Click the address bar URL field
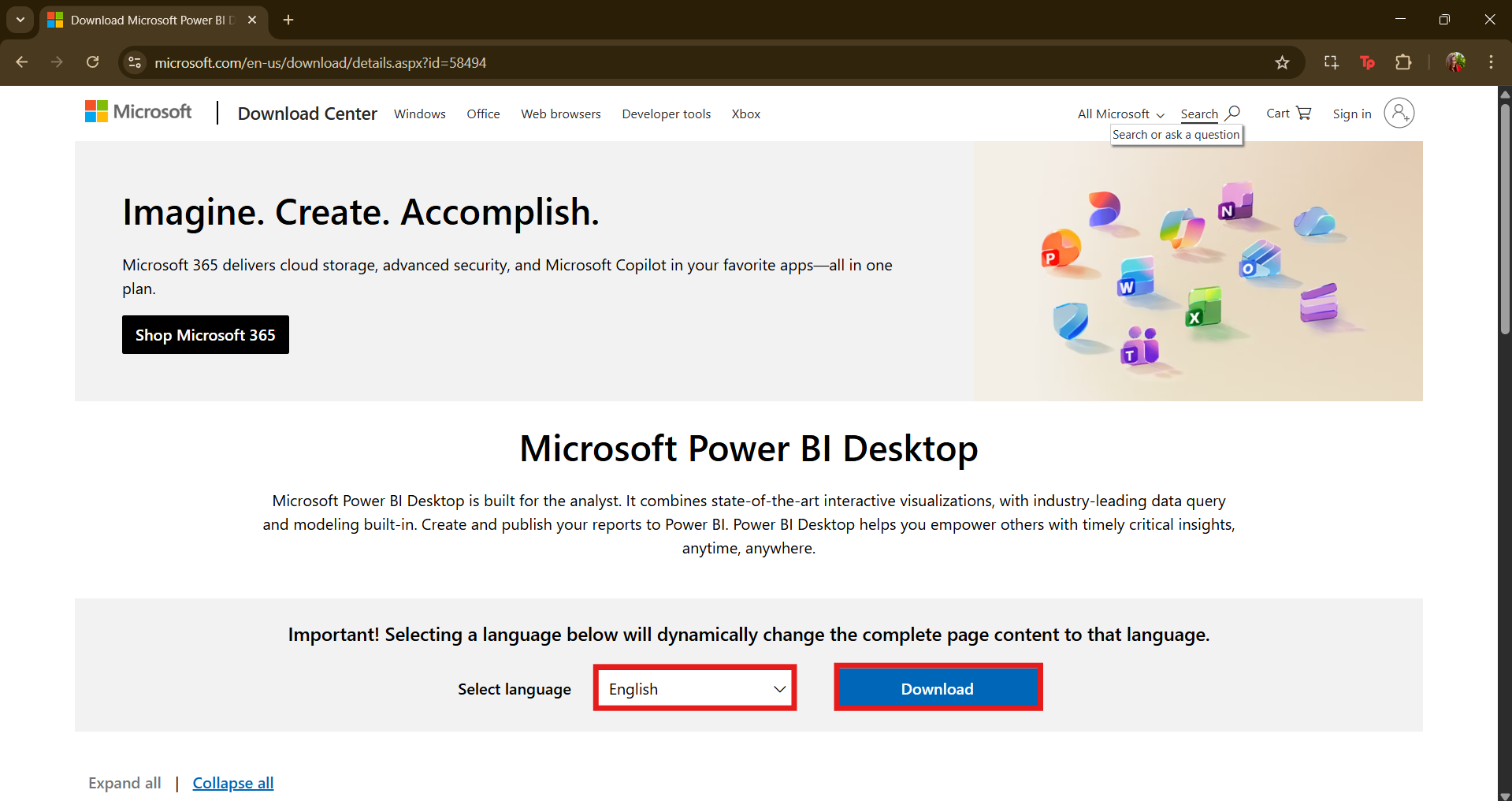 [x=709, y=62]
